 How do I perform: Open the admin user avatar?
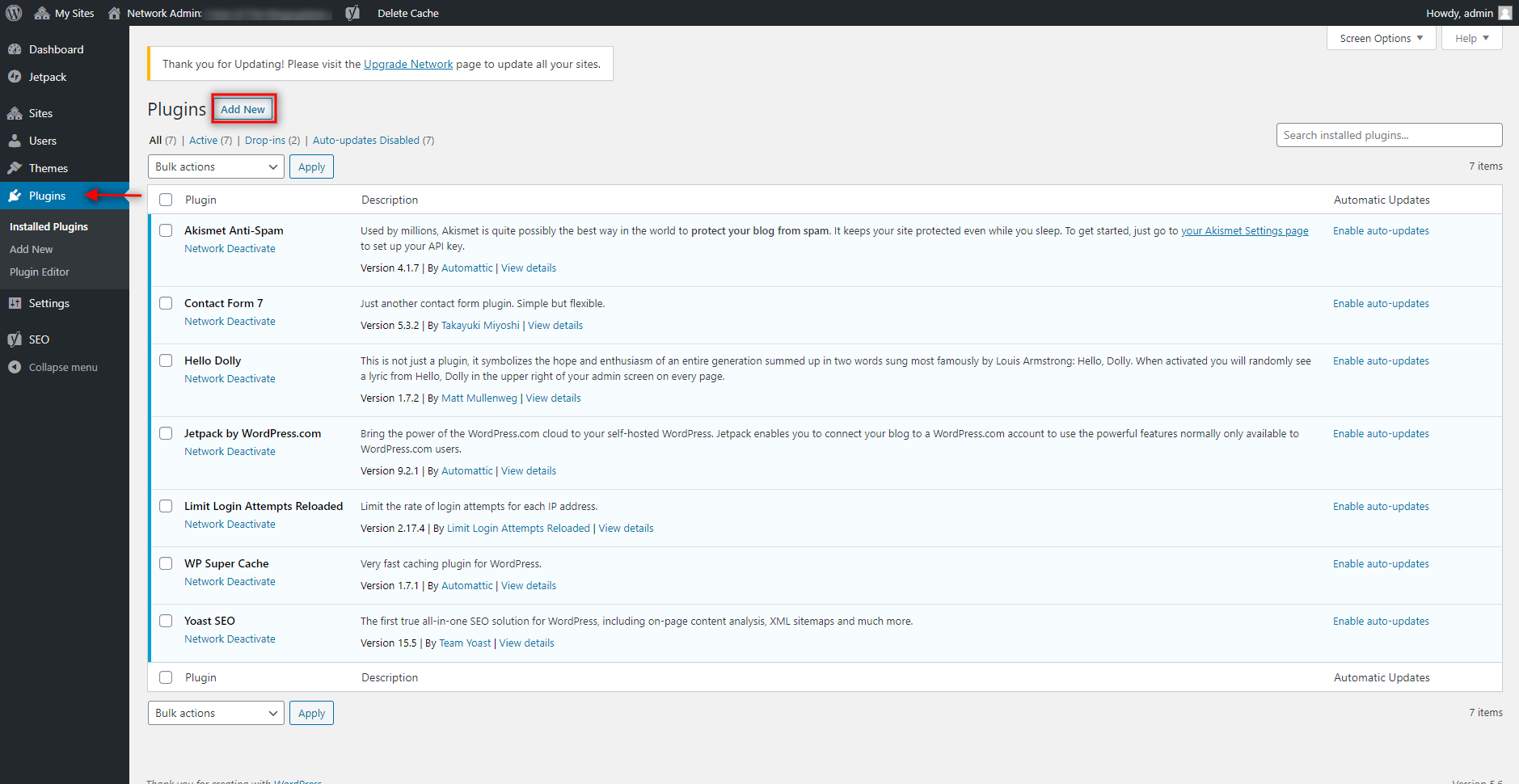point(1504,13)
